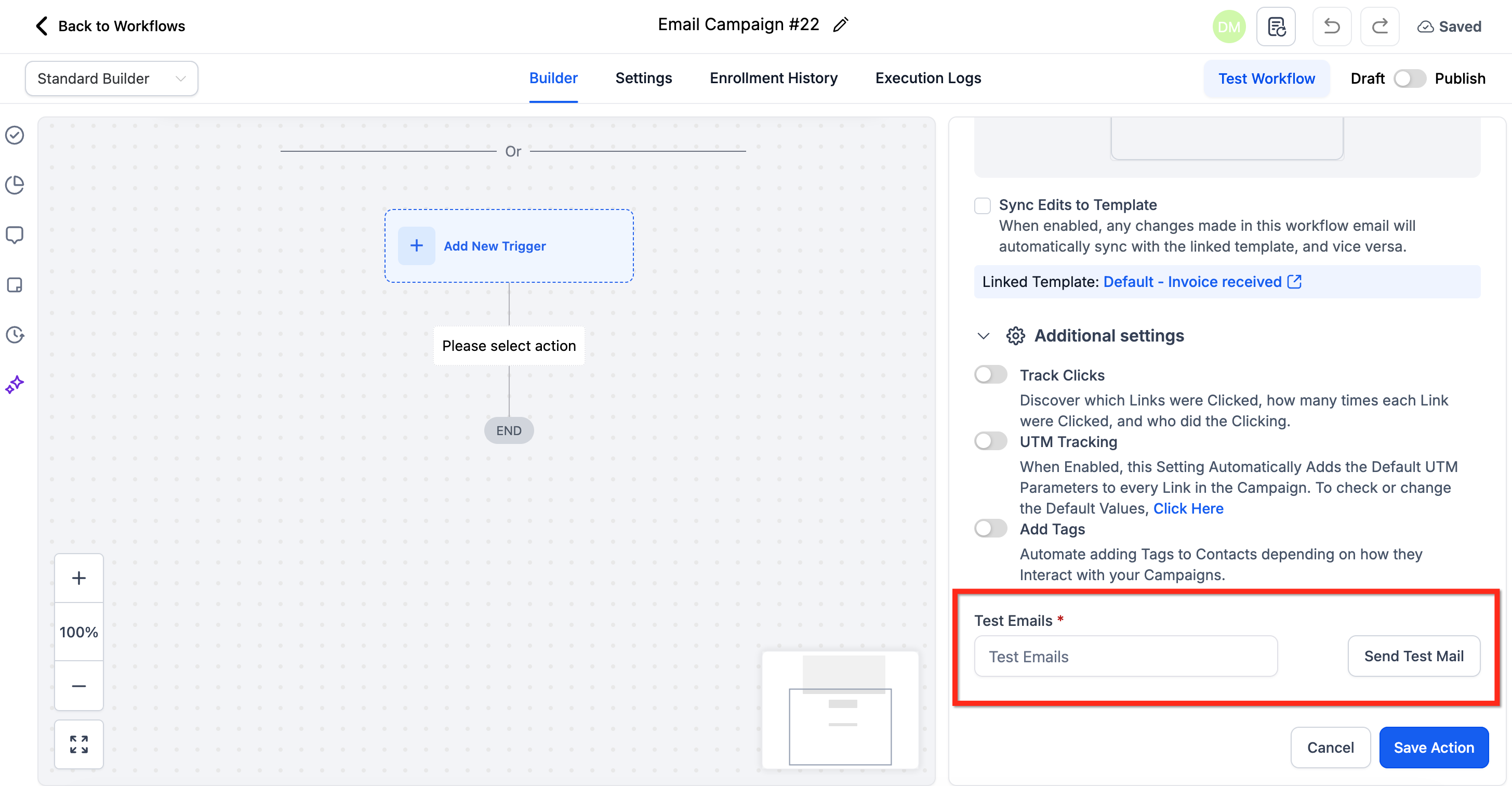Click the redo arrow icon

point(1380,27)
